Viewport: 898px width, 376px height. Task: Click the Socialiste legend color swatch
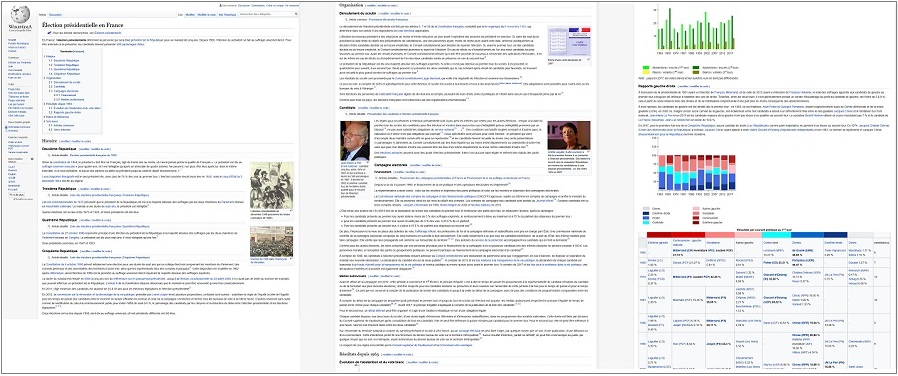[x=696, y=213]
